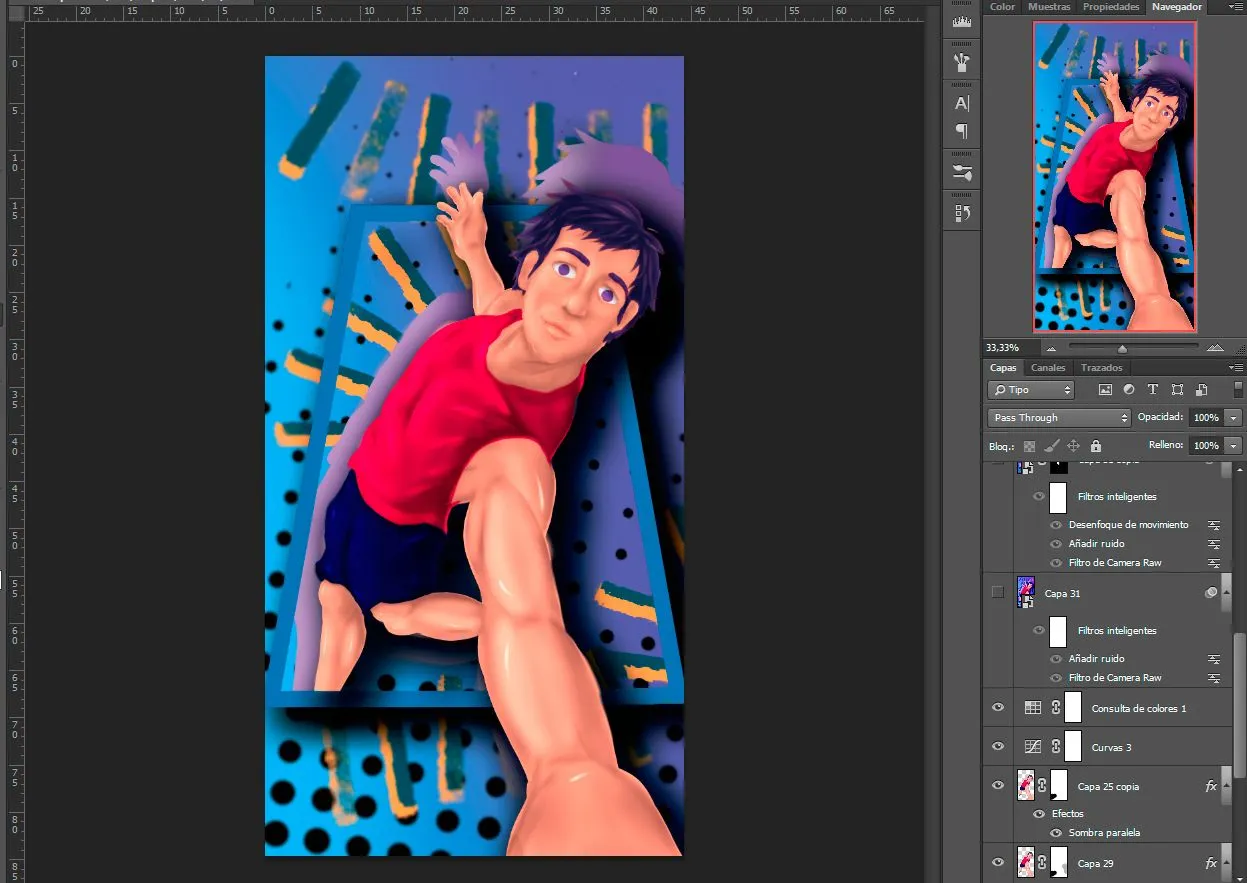Open the Brush Presets panel icon
Viewport: 1247px width, 883px height.
point(962,62)
